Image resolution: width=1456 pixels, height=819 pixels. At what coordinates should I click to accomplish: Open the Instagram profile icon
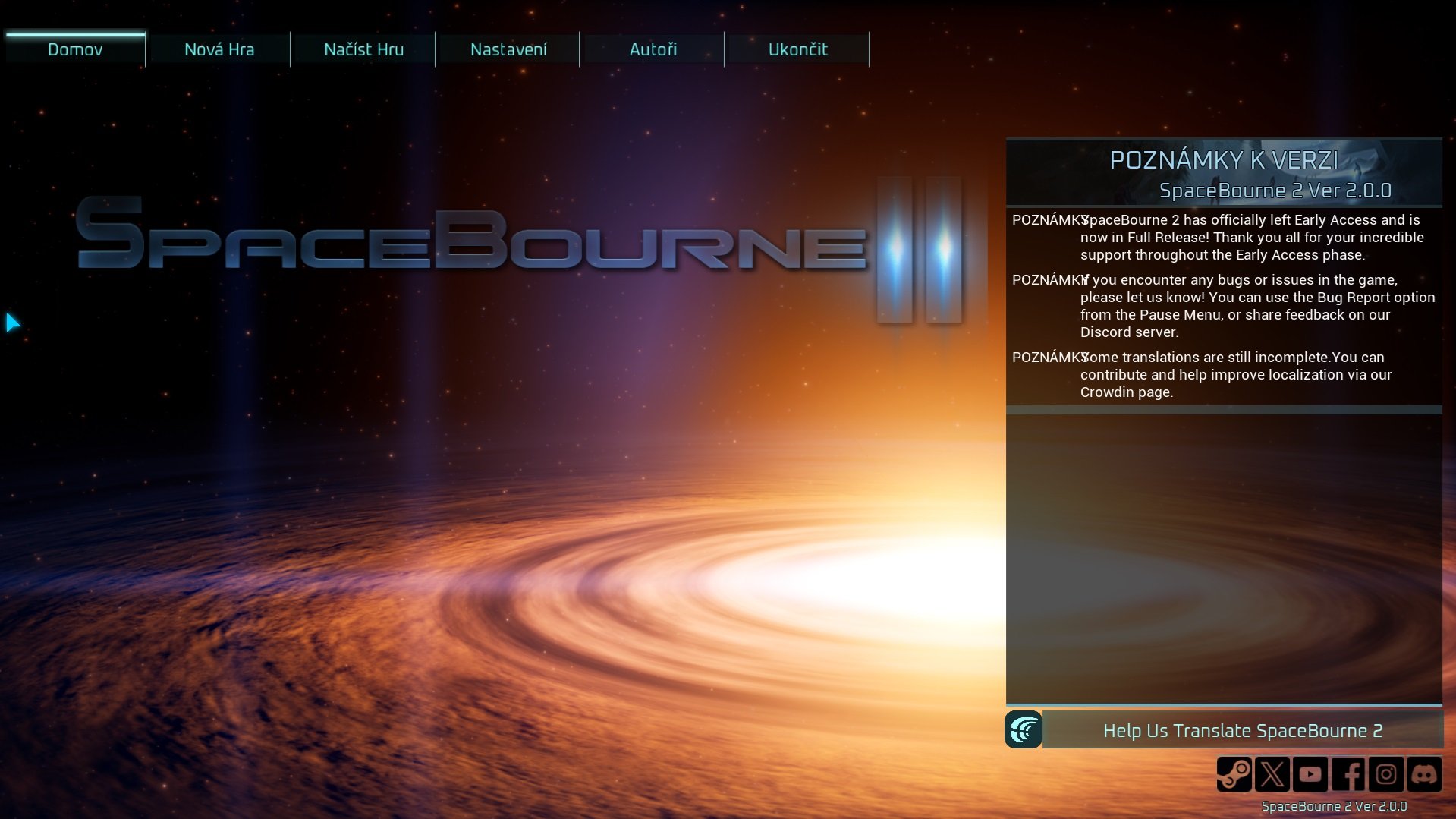click(x=1386, y=774)
